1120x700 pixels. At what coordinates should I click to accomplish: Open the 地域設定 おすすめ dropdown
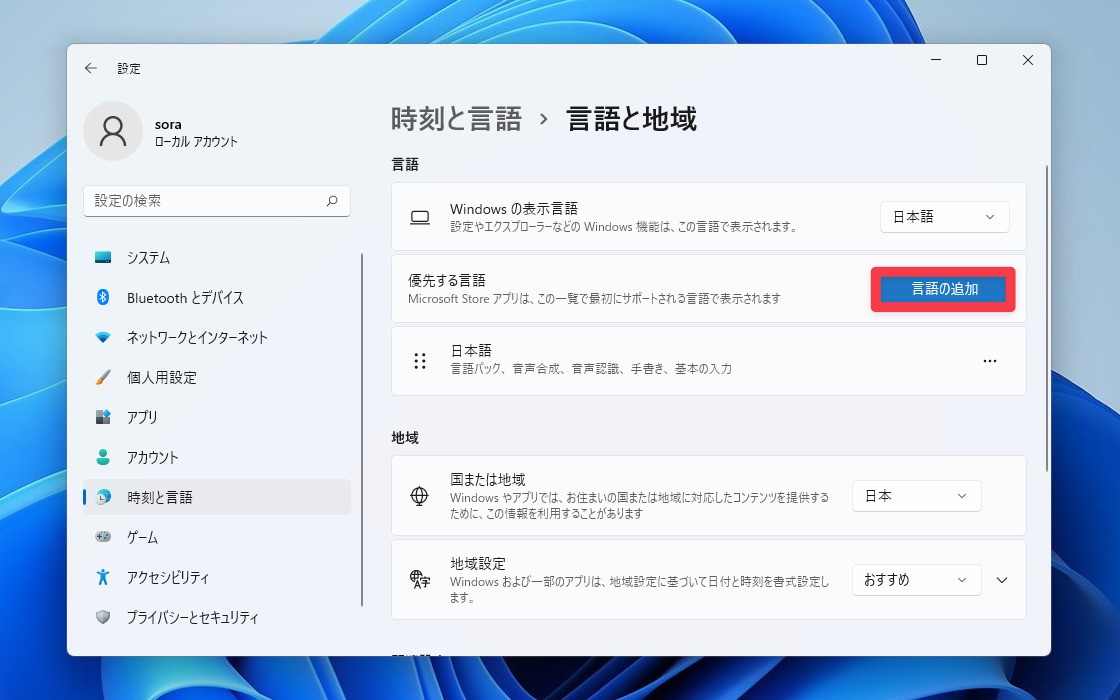[916, 579]
